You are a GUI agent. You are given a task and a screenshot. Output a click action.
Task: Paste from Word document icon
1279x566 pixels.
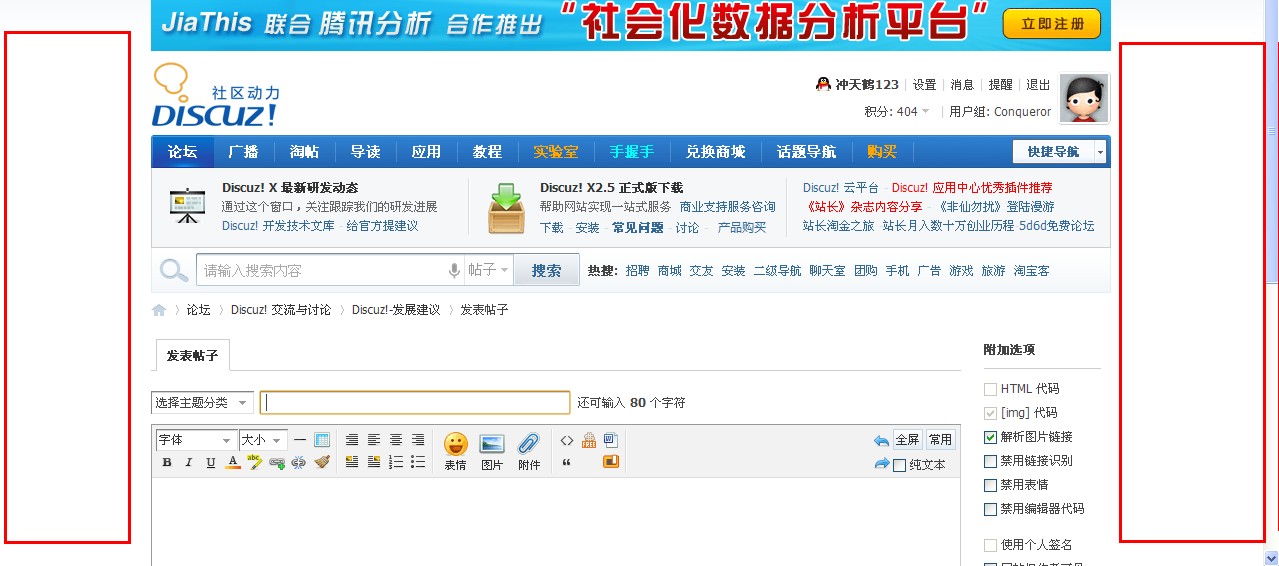click(x=610, y=440)
